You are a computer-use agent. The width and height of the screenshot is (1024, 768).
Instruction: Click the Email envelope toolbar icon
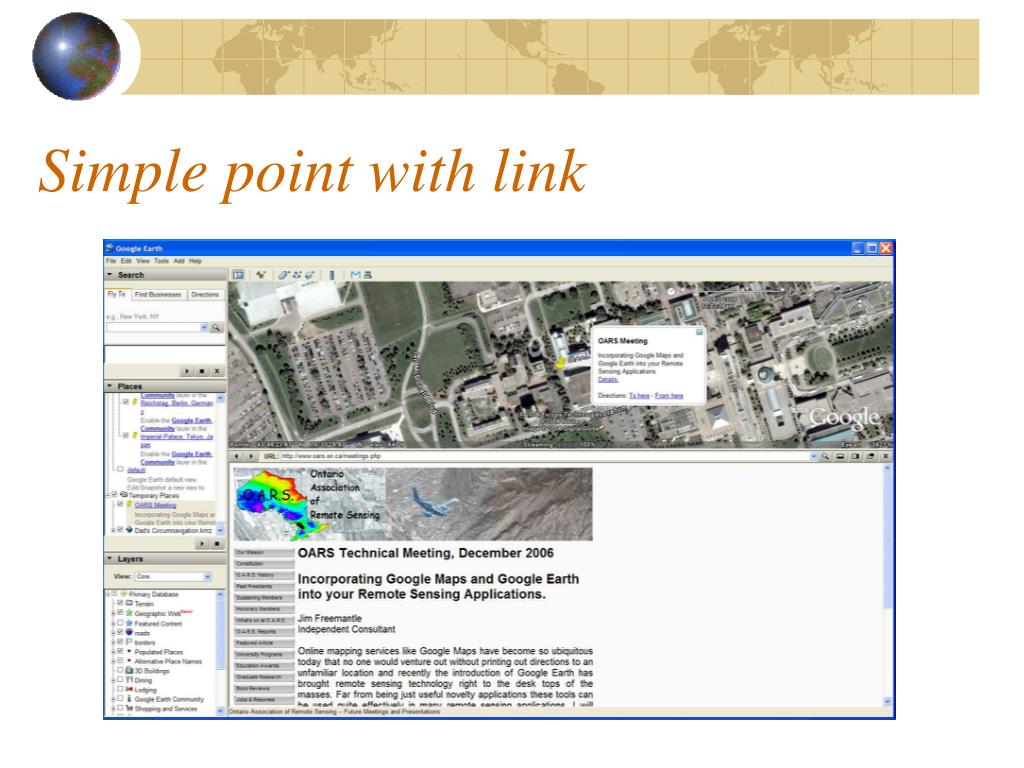tap(355, 275)
